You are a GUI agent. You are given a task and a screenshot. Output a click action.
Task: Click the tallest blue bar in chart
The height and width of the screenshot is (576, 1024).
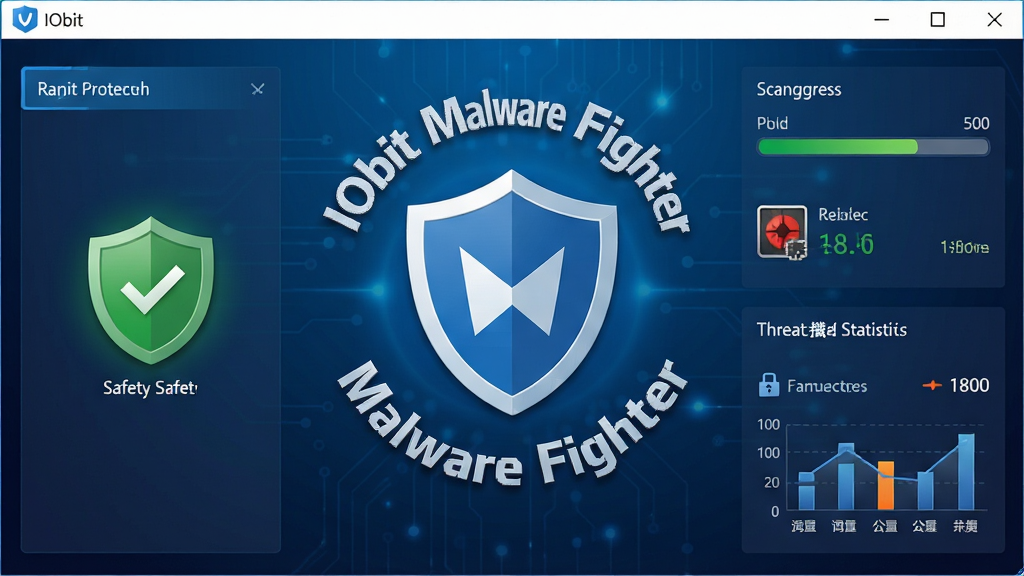click(966, 472)
